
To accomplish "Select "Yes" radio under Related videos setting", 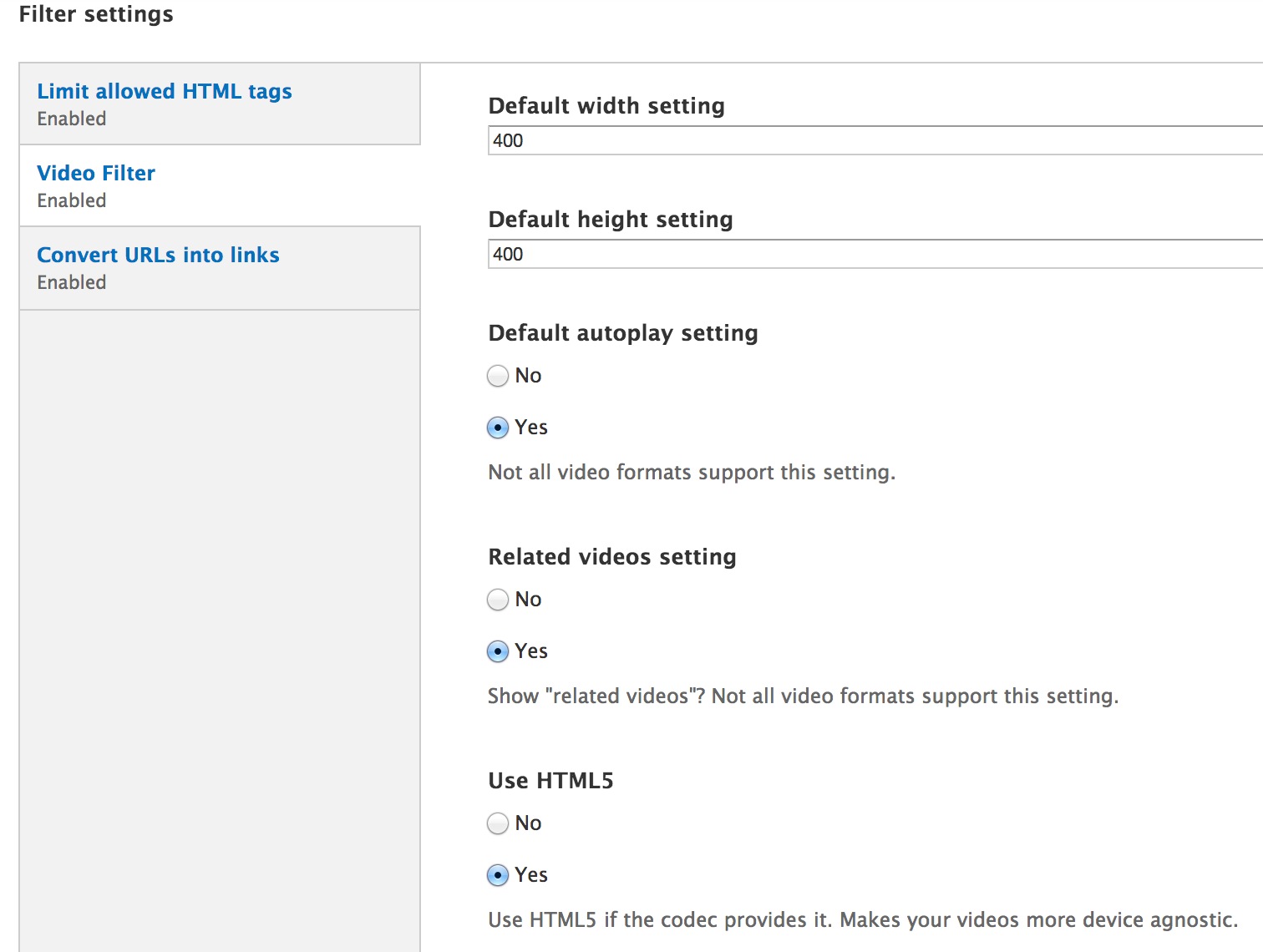I will [x=498, y=651].
